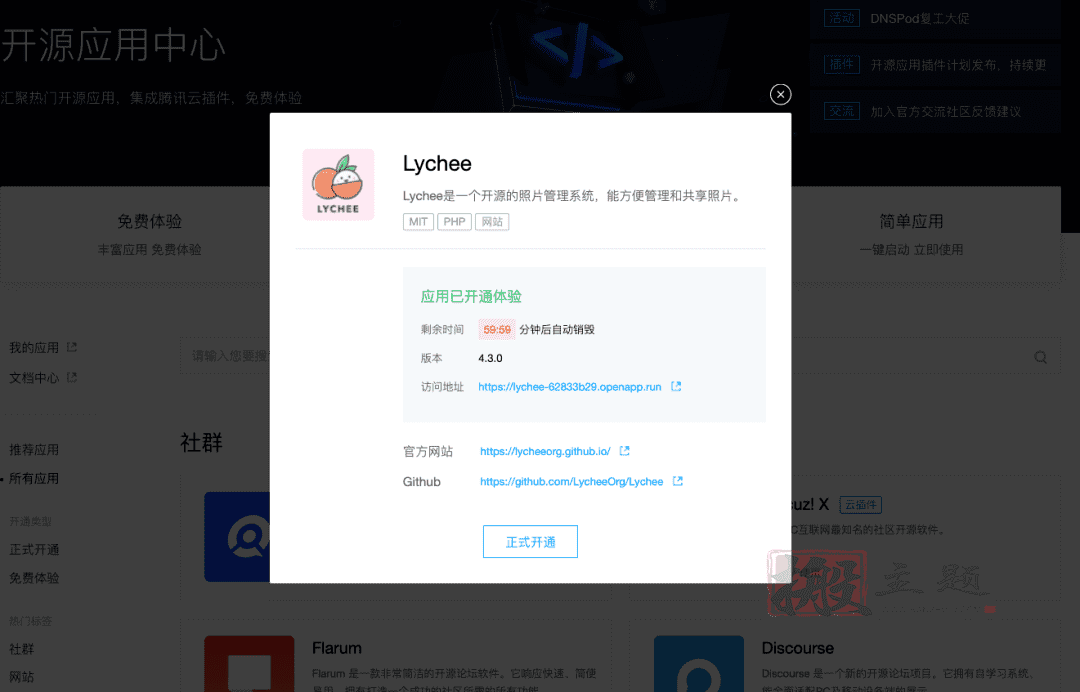Open 加入官方交流社区反馈建议 announcement
Viewport: 1080px width, 692px height.
(946, 112)
